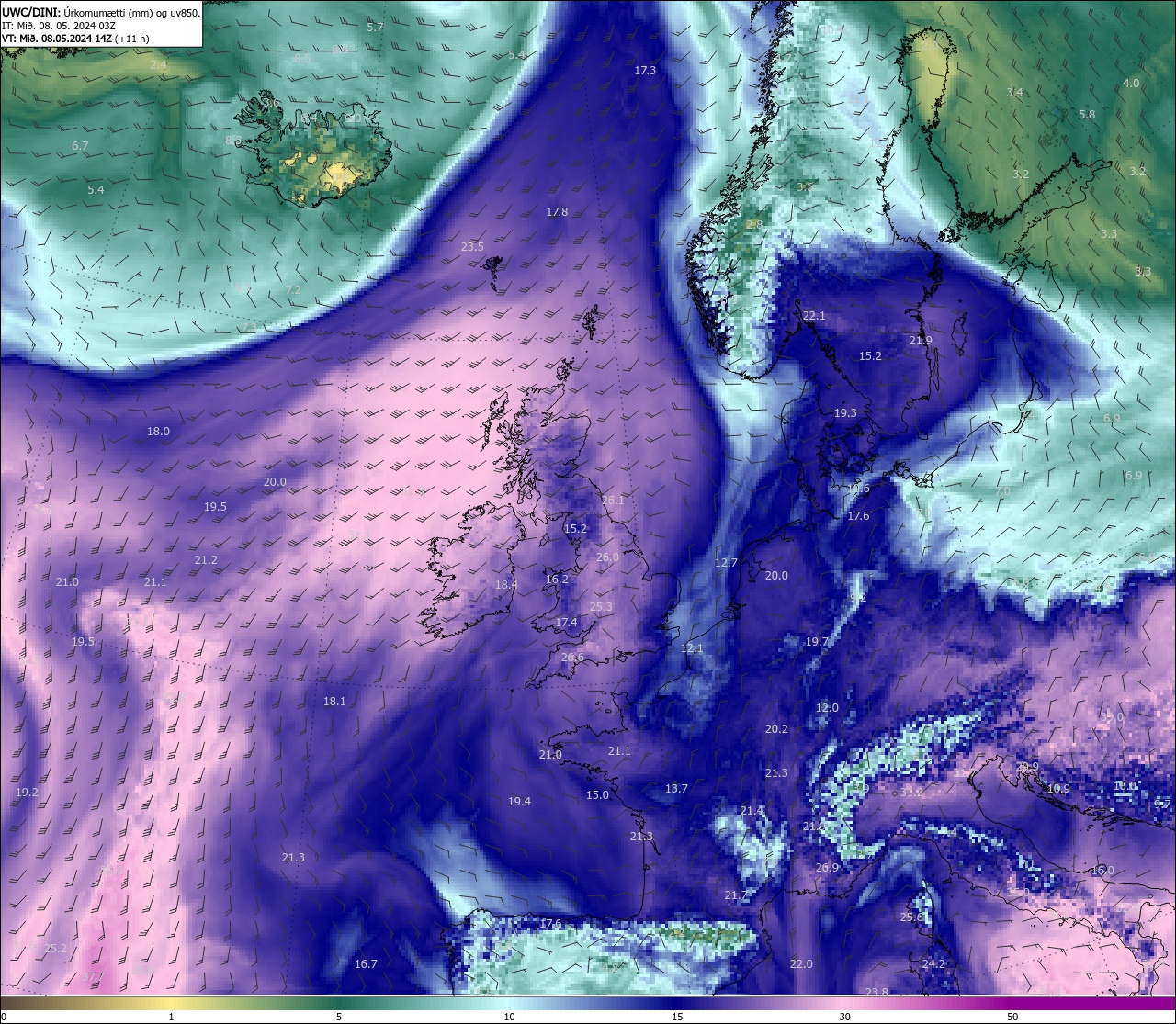Click the 26.0 value over eastern England
Viewport: 1176px width, 1024px height.
coord(607,557)
